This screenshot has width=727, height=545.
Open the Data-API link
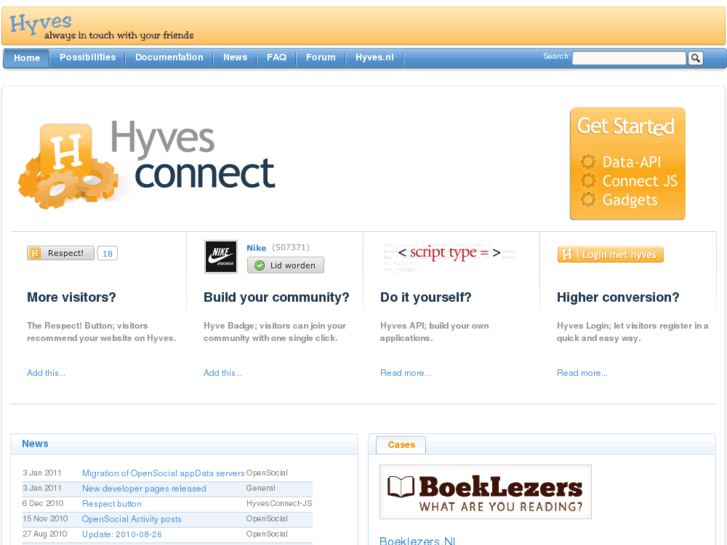(631, 162)
